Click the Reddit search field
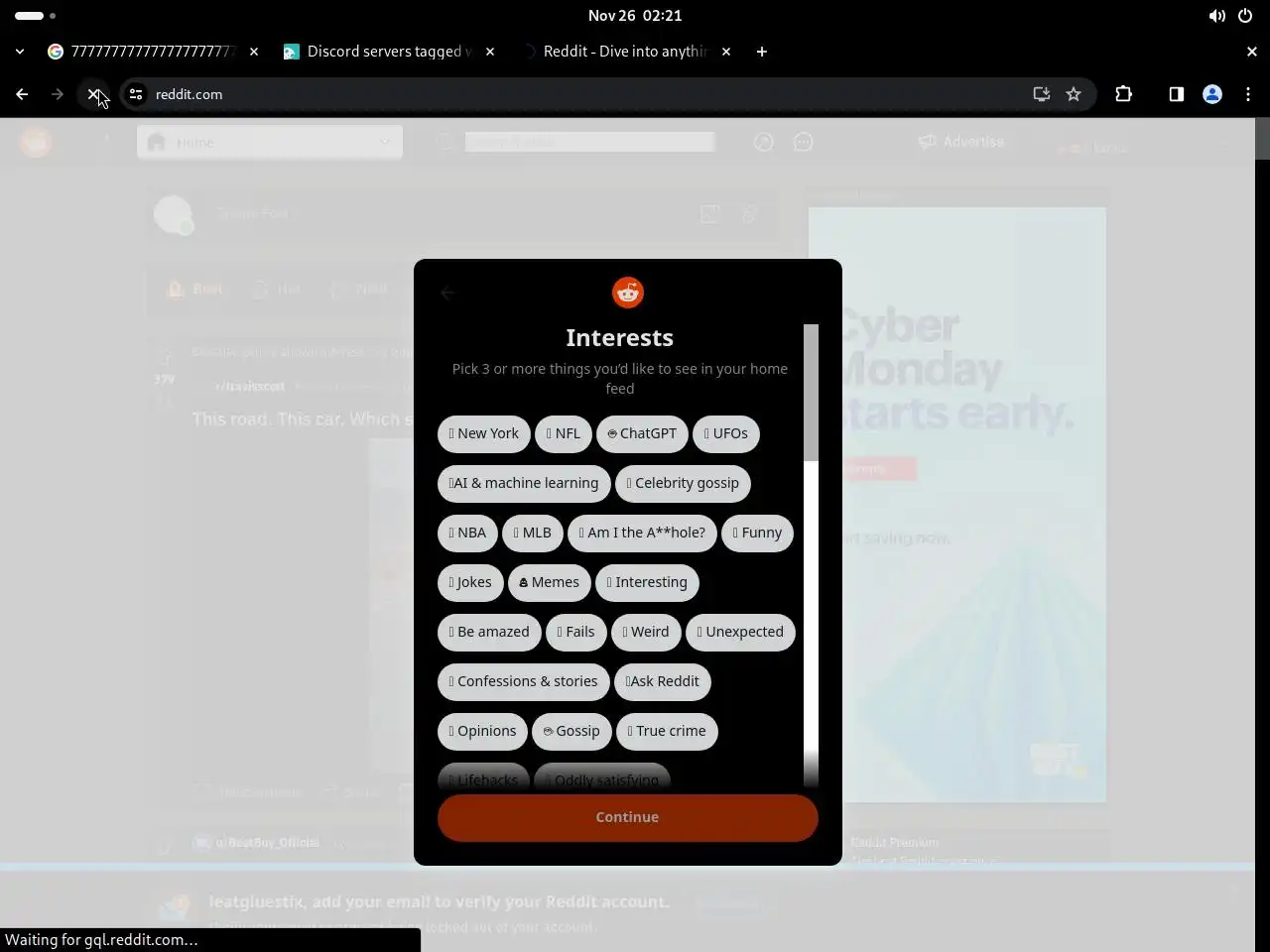 coord(589,142)
